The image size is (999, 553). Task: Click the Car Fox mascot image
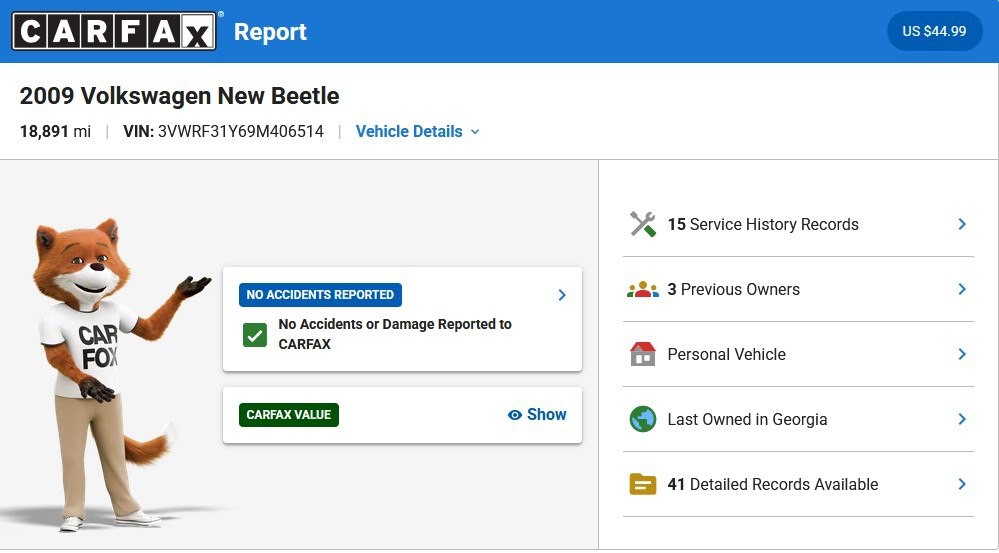click(106, 374)
